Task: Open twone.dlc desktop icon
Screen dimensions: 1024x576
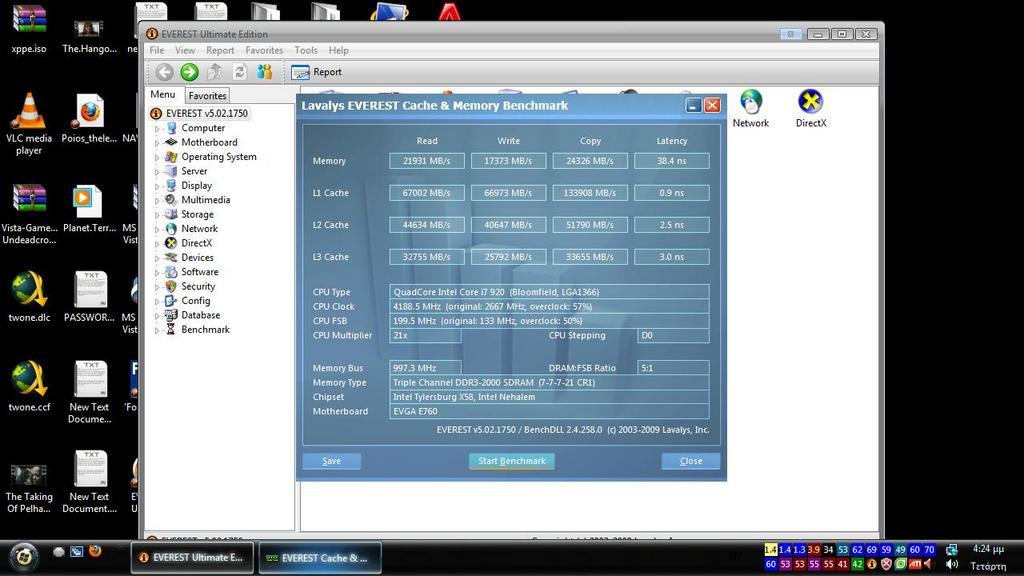Action: [x=29, y=297]
